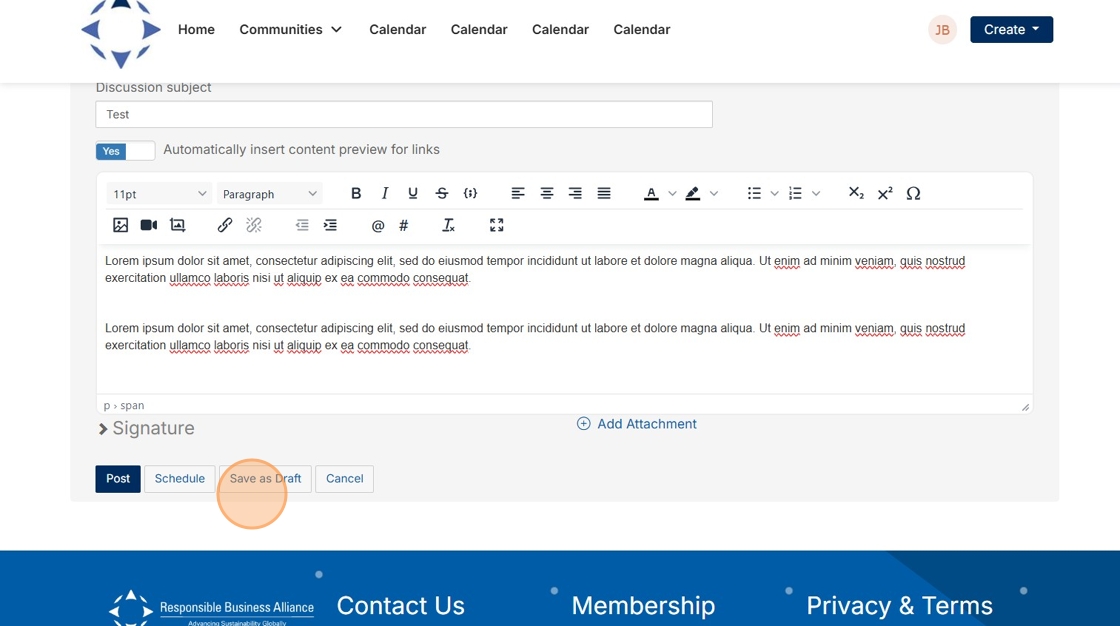Go to Home in navigation
1120x626 pixels.
coord(196,29)
